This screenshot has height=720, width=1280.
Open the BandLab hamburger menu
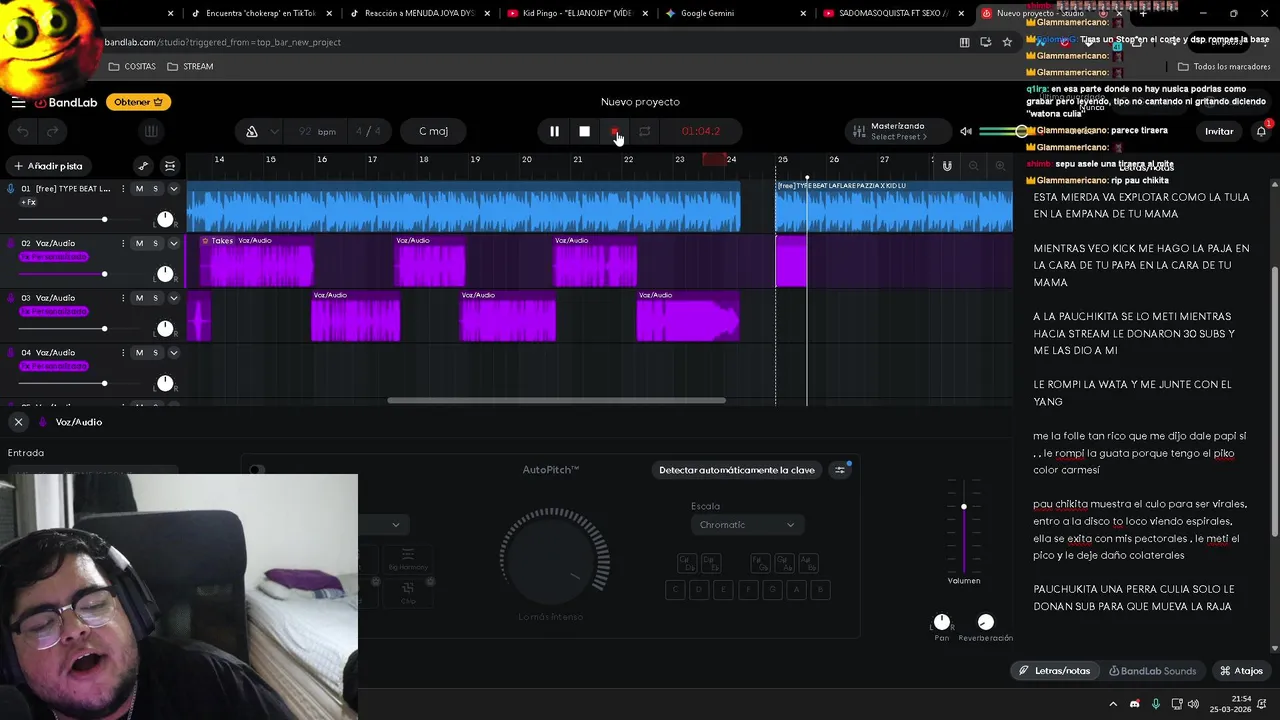(18, 102)
